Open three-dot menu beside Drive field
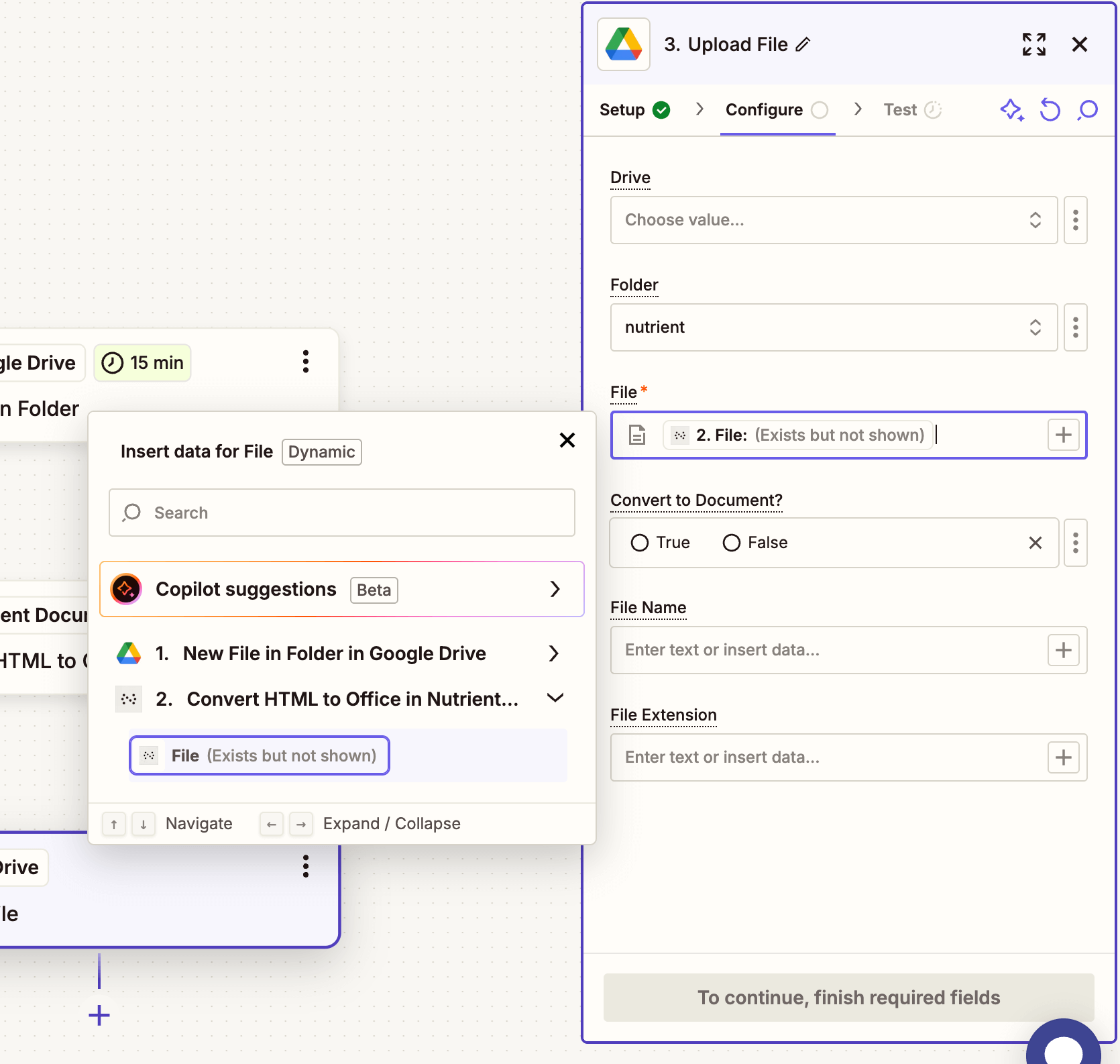The image size is (1120, 1064). [1075, 220]
